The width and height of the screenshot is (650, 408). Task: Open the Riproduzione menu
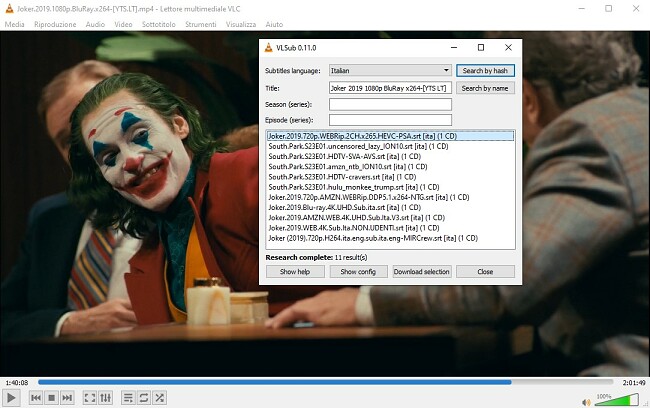(x=55, y=24)
